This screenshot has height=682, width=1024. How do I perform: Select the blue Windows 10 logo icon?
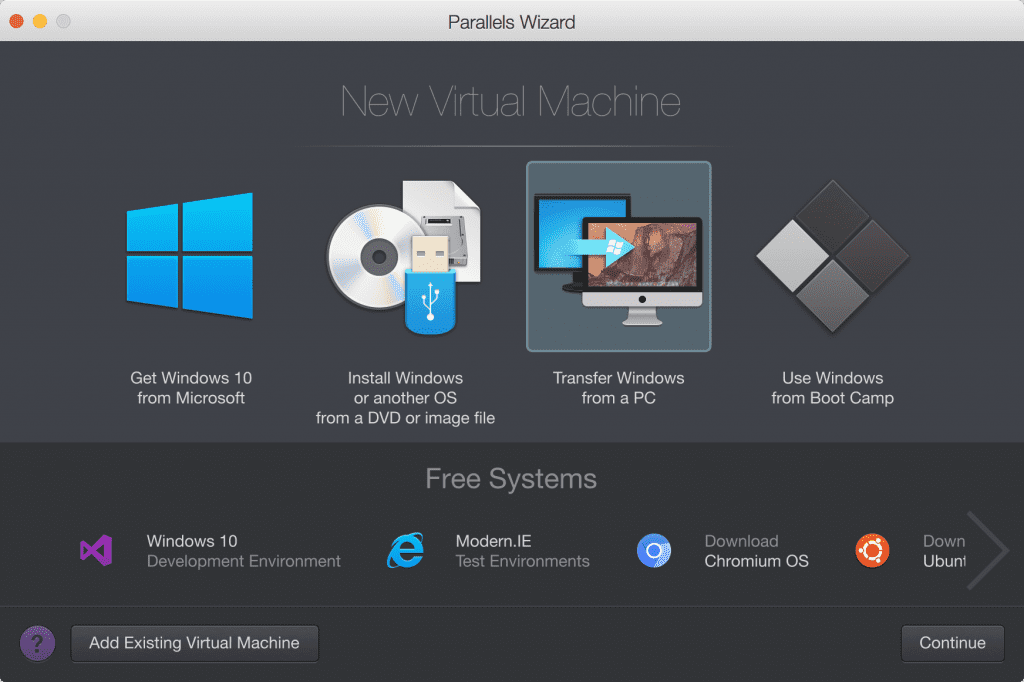pos(189,256)
